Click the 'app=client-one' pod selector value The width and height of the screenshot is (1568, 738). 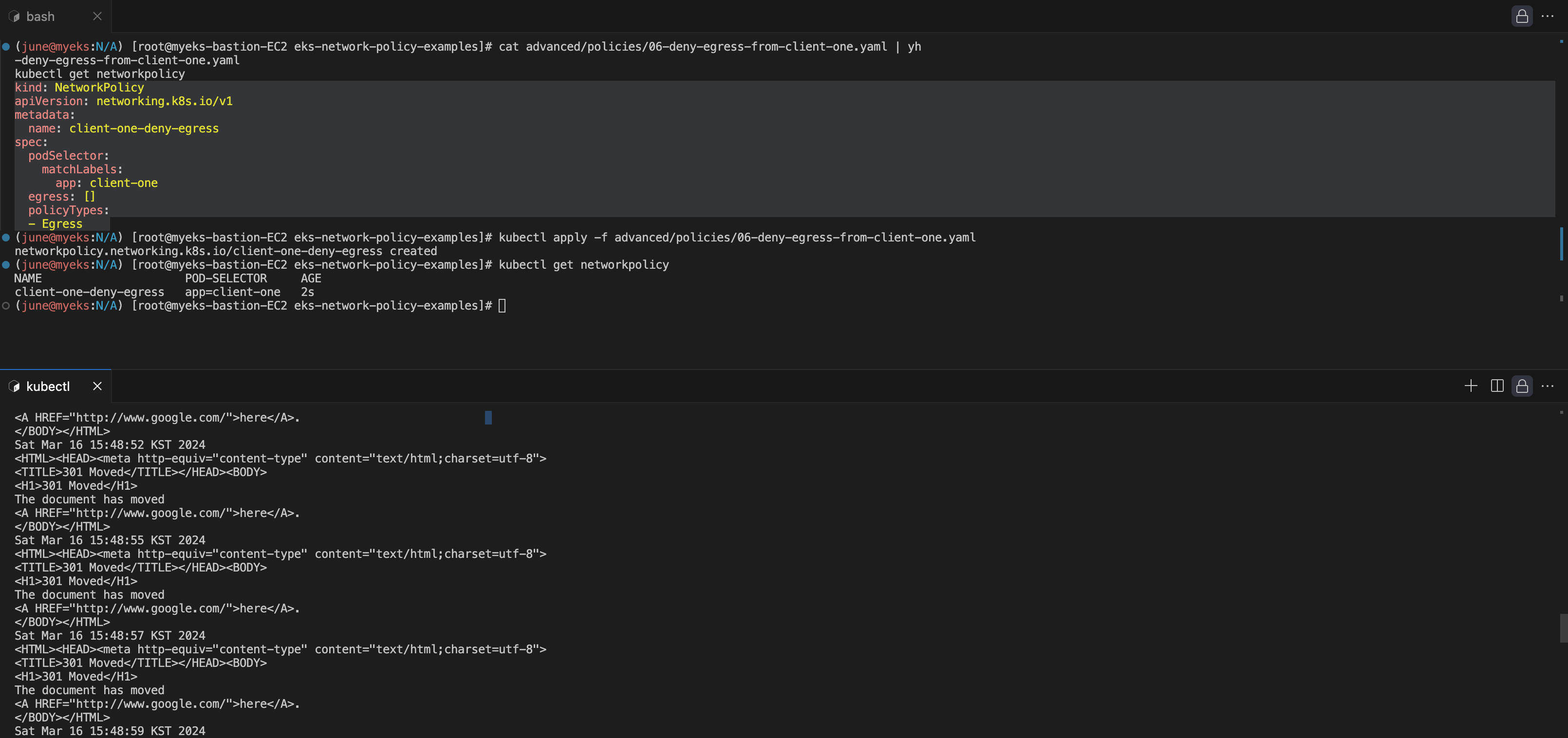pyautogui.click(x=233, y=292)
